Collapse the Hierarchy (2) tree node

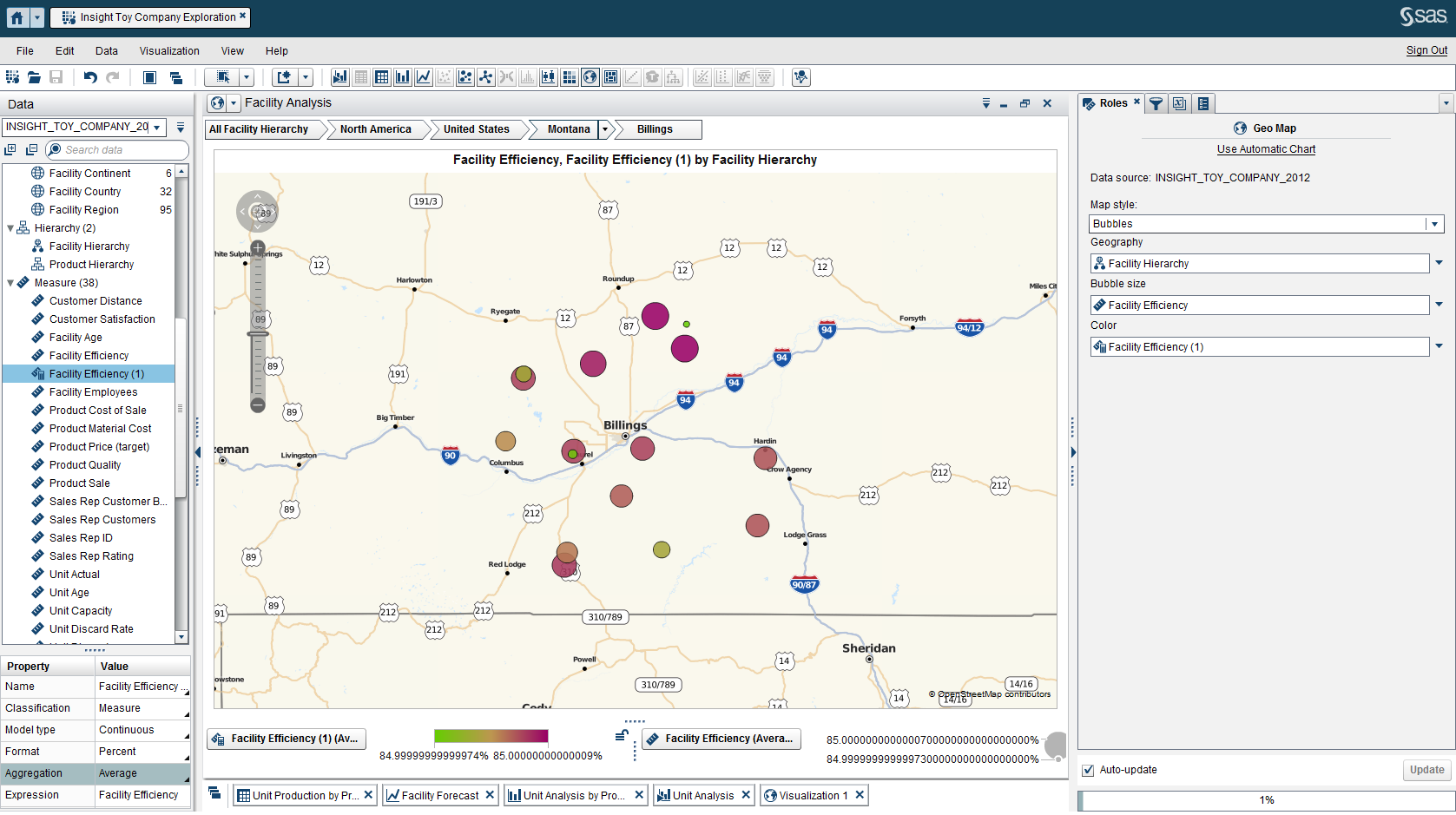tap(9, 227)
